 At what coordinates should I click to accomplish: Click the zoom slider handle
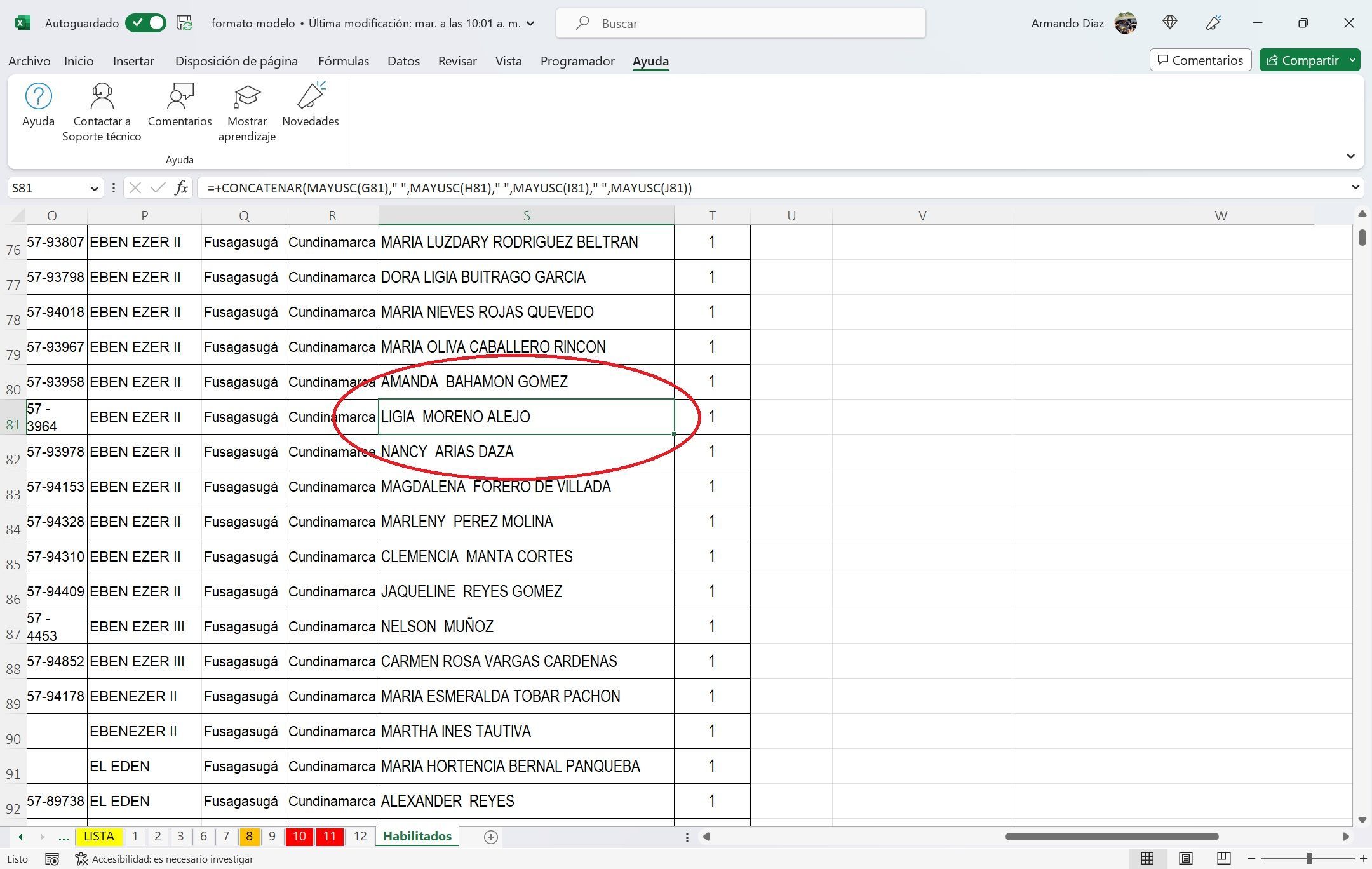coord(1309,859)
